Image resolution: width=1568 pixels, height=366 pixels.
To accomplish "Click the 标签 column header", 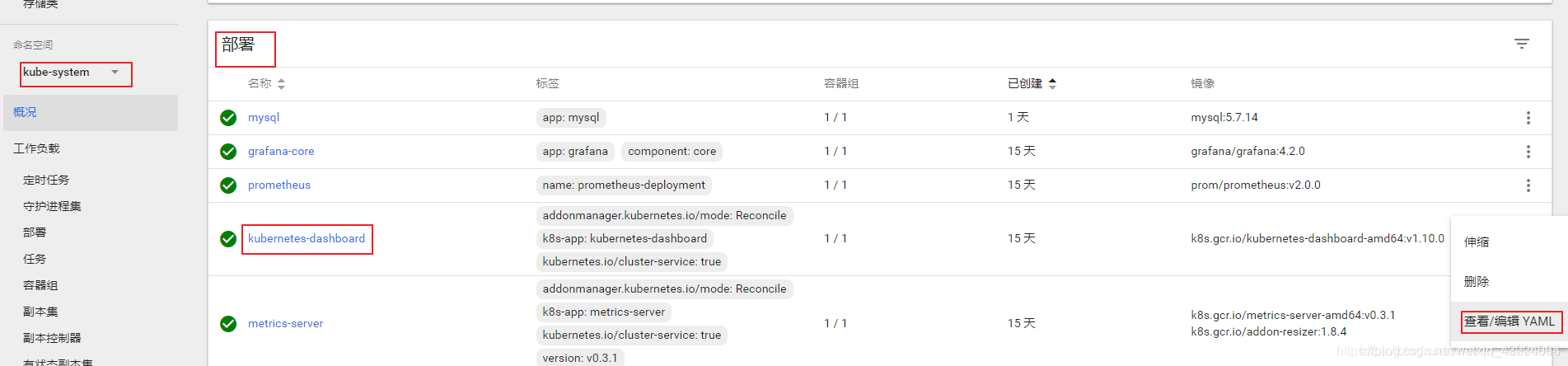I will [548, 83].
